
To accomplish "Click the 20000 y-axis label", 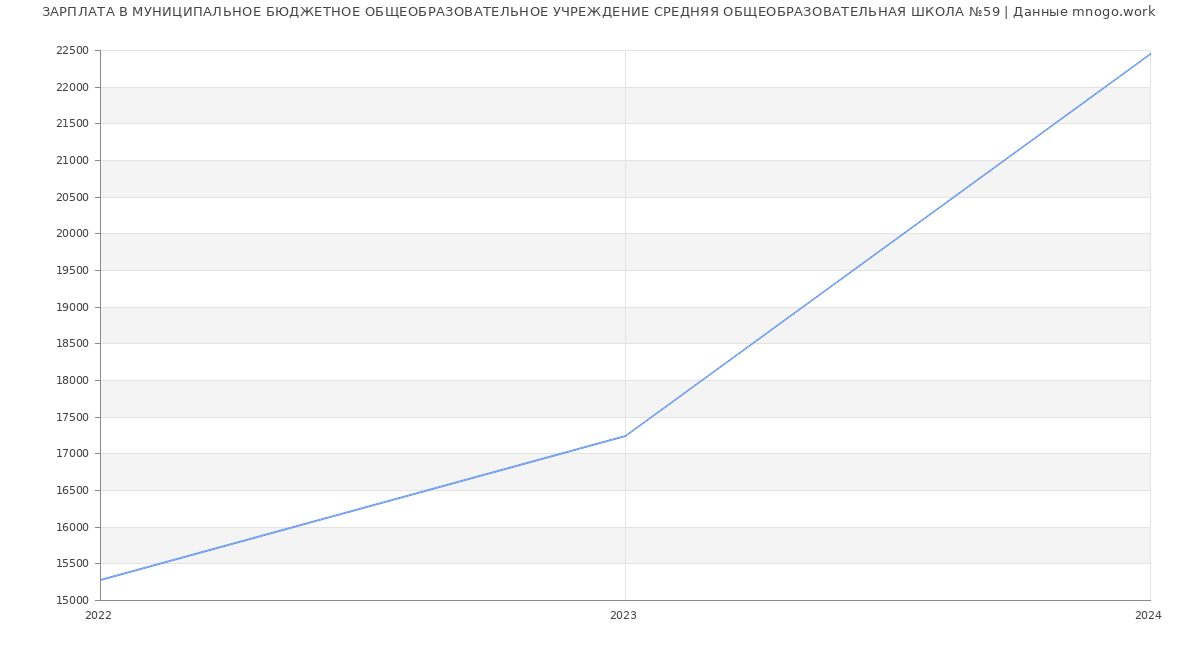I will click(72, 234).
